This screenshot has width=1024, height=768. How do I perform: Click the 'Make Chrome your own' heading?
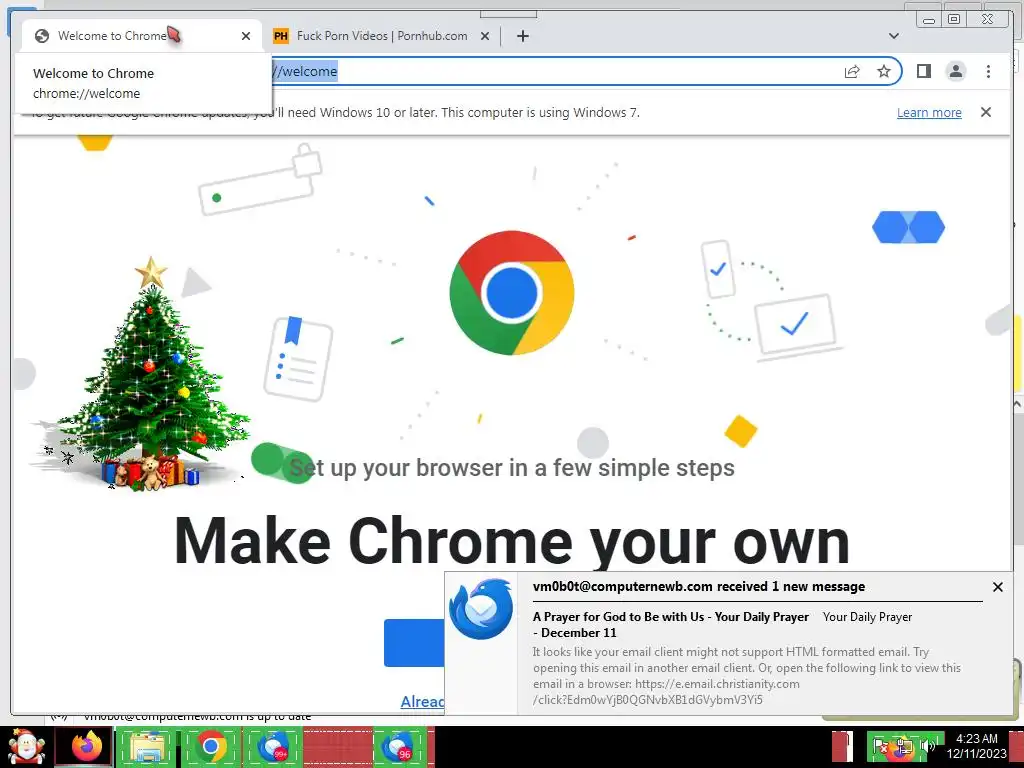coord(512,542)
